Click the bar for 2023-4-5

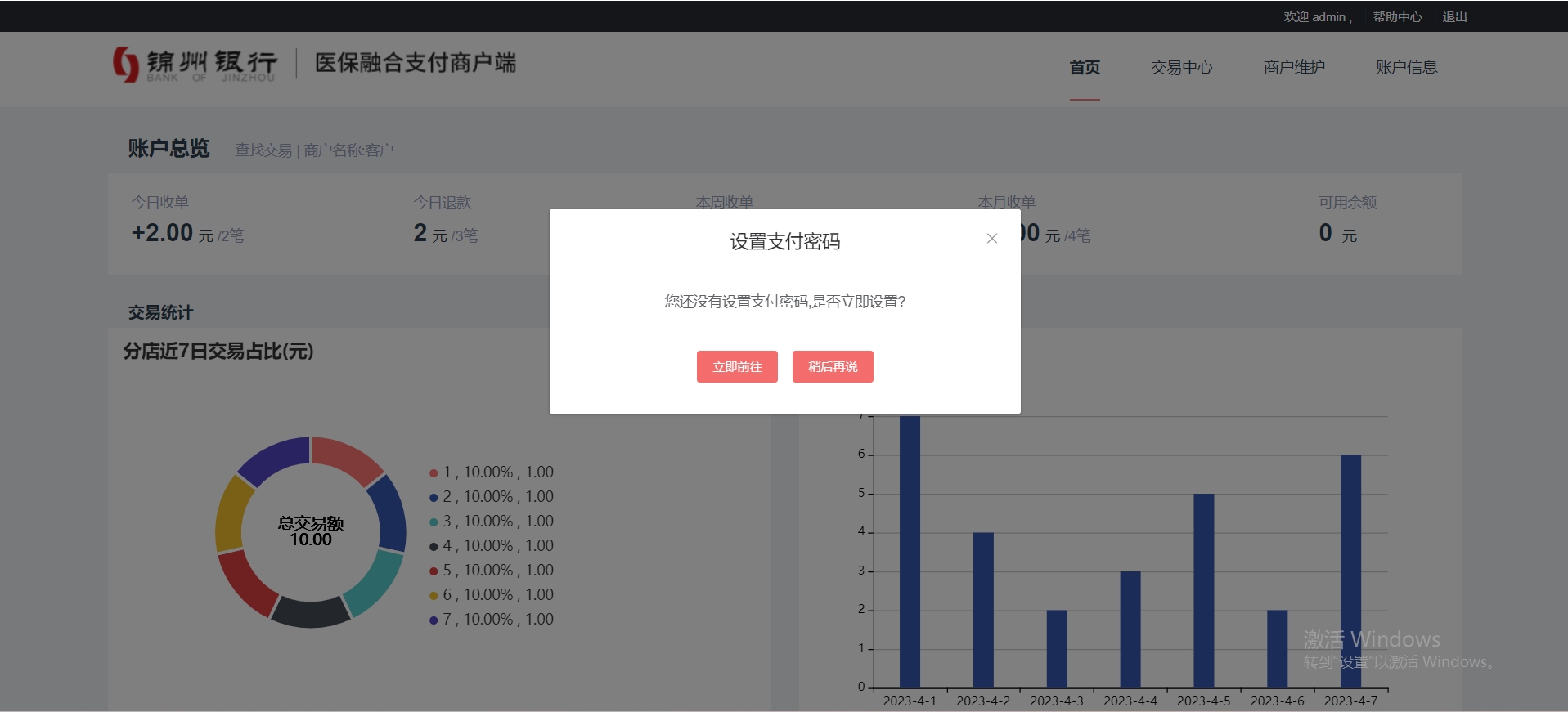1204,590
